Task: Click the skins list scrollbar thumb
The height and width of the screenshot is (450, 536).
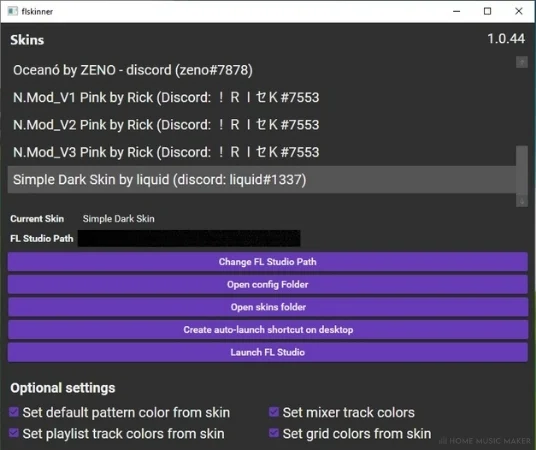Action: pyautogui.click(x=522, y=170)
